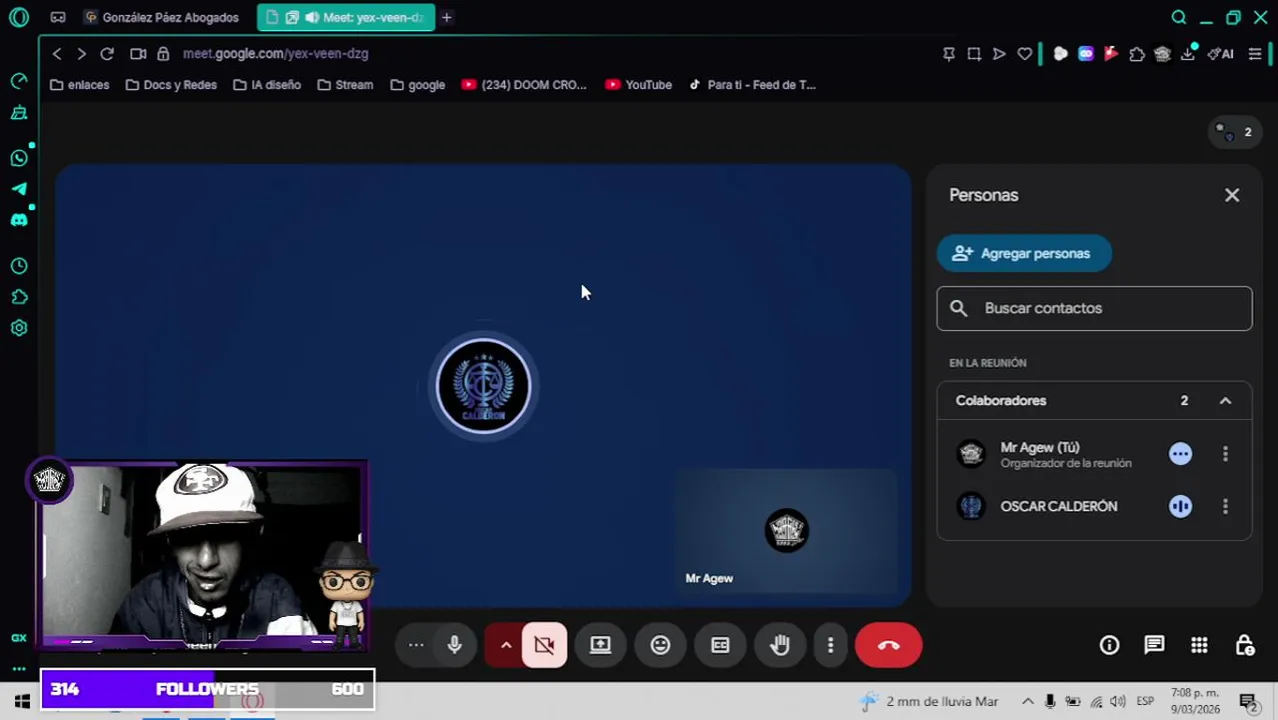This screenshot has height=720, width=1278.
Task: Leave the call with red hang-up button
Action: [x=888, y=645]
